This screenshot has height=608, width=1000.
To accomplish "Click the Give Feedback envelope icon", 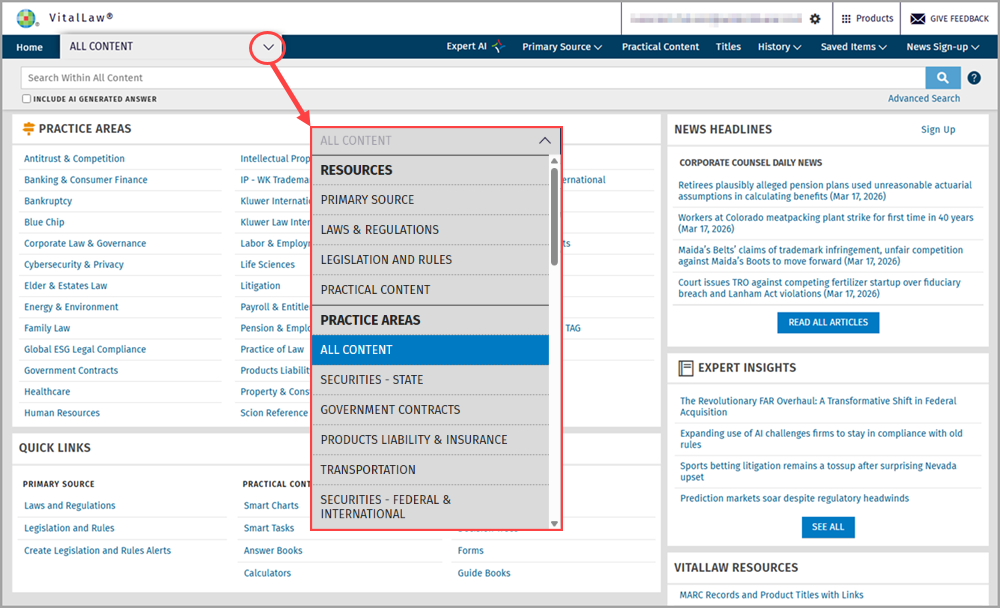I will pos(918,19).
